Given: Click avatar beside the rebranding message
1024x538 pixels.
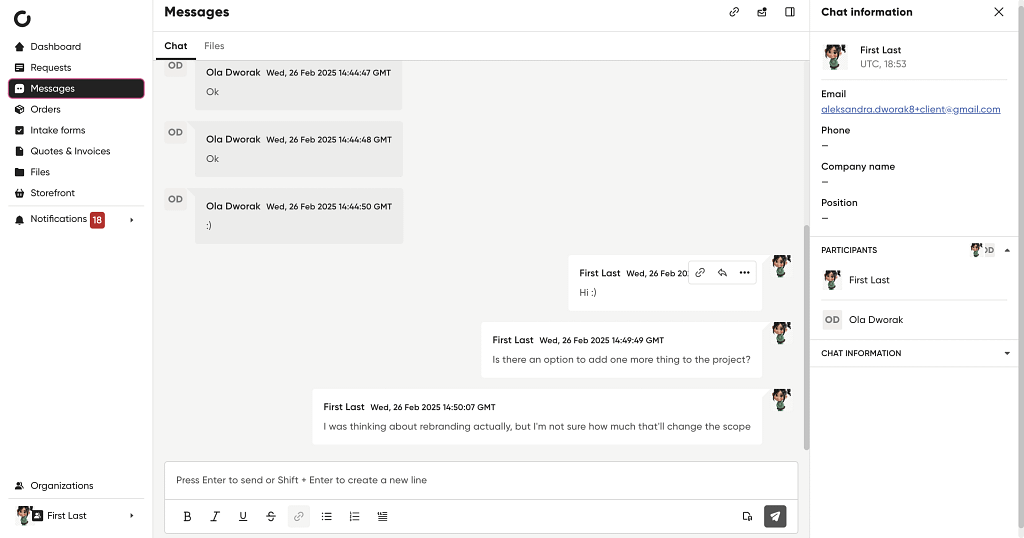Looking at the screenshot, I should (x=781, y=400).
